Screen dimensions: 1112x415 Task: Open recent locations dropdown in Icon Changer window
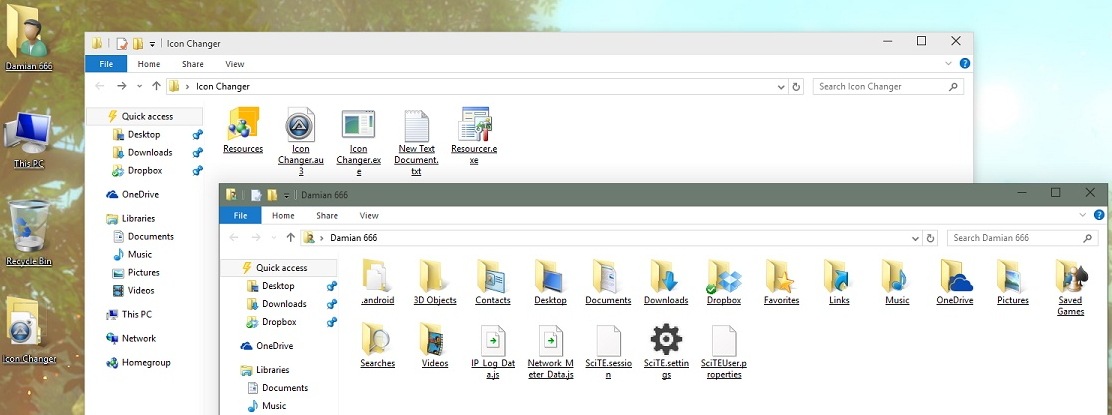[x=139, y=87]
